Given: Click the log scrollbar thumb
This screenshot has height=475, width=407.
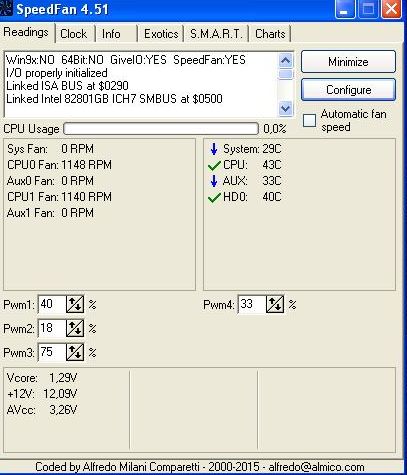Looking at the screenshot, I should click(285, 74).
